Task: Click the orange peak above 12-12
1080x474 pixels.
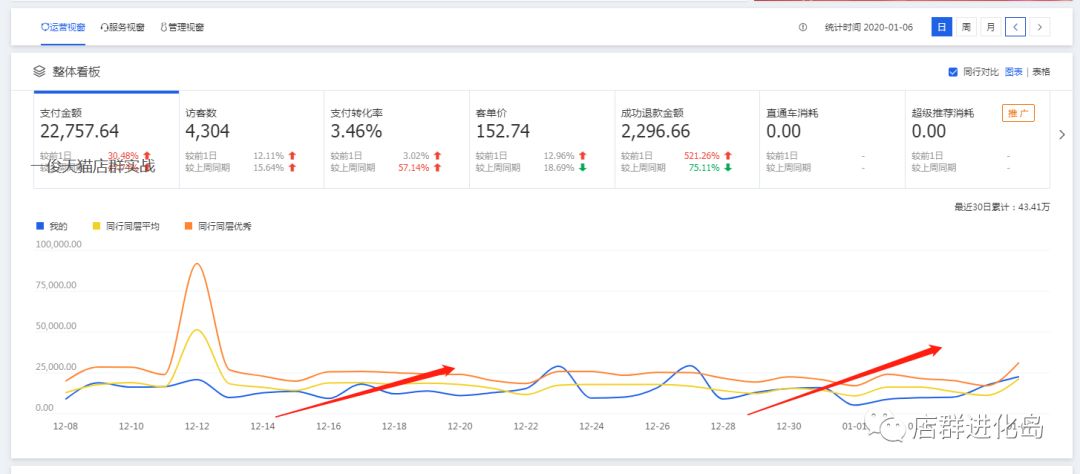Action: (x=197, y=264)
